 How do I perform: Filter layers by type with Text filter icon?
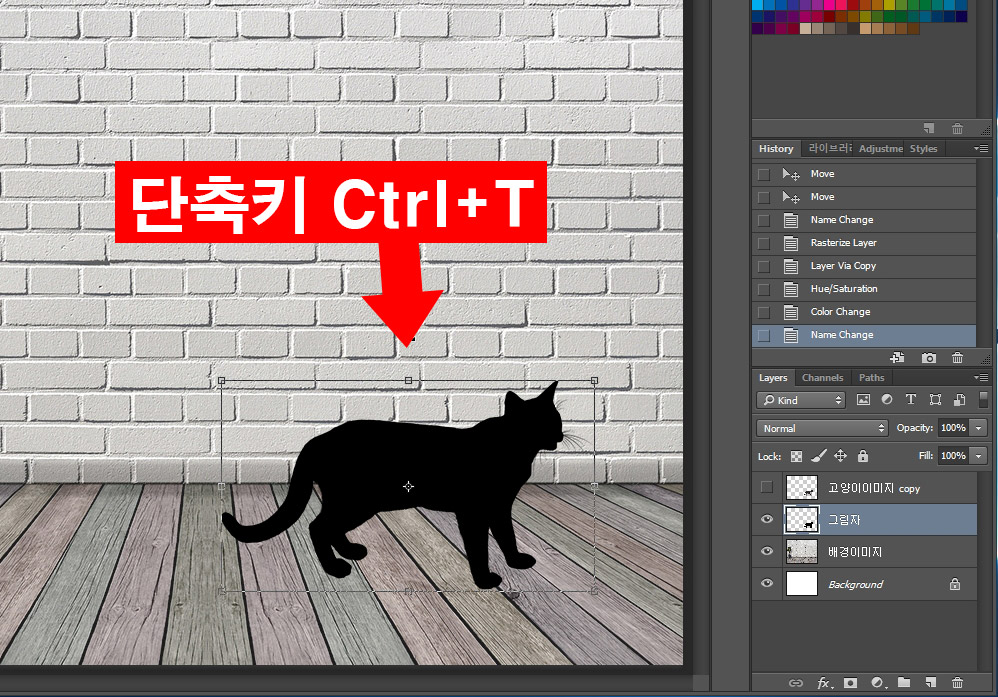tap(910, 399)
